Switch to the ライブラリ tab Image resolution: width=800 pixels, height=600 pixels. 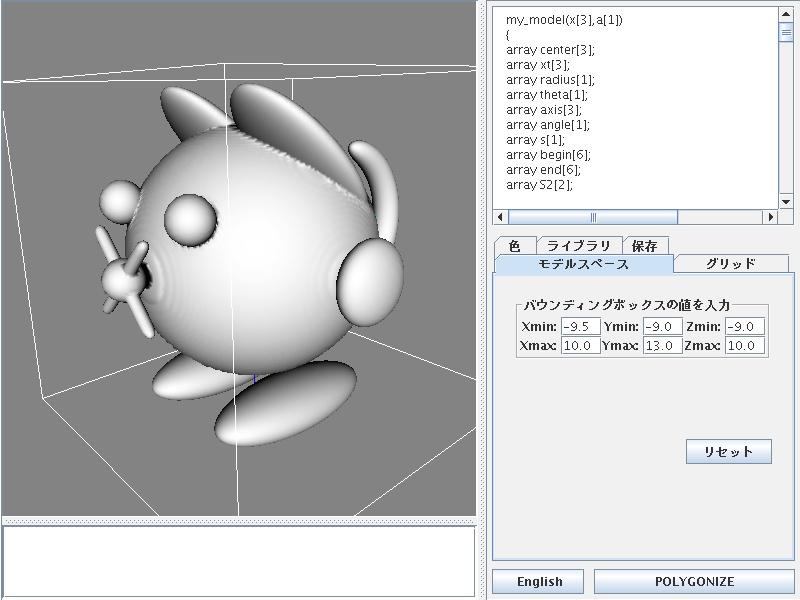(579, 246)
